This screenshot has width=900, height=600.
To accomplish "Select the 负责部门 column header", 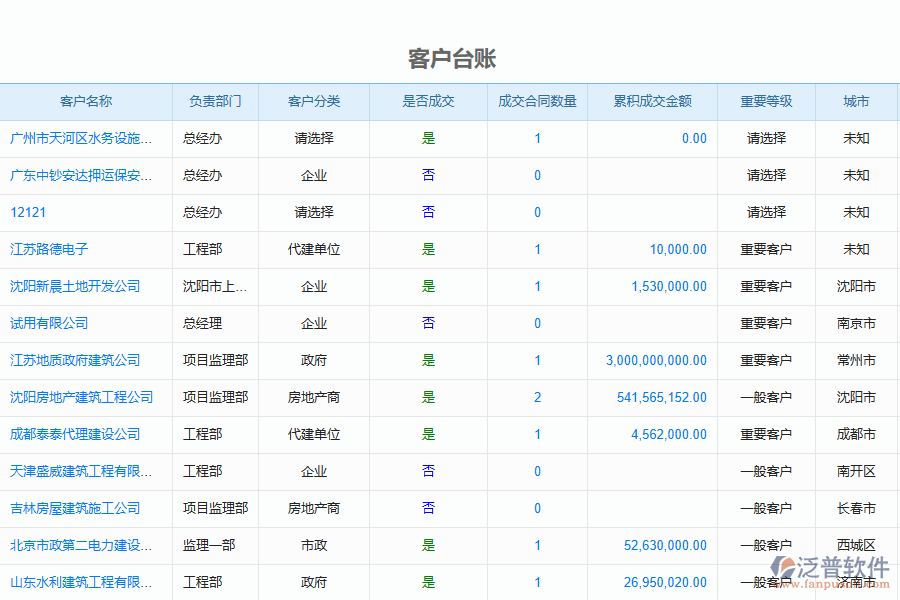I will 215,101.
